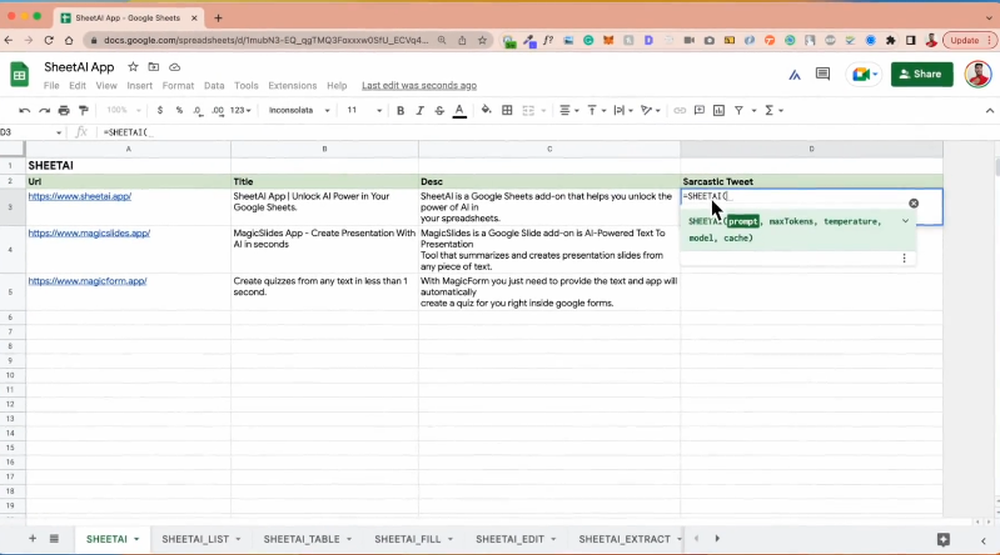Click the Insert chart icon
The height and width of the screenshot is (555, 1000).
(x=719, y=110)
